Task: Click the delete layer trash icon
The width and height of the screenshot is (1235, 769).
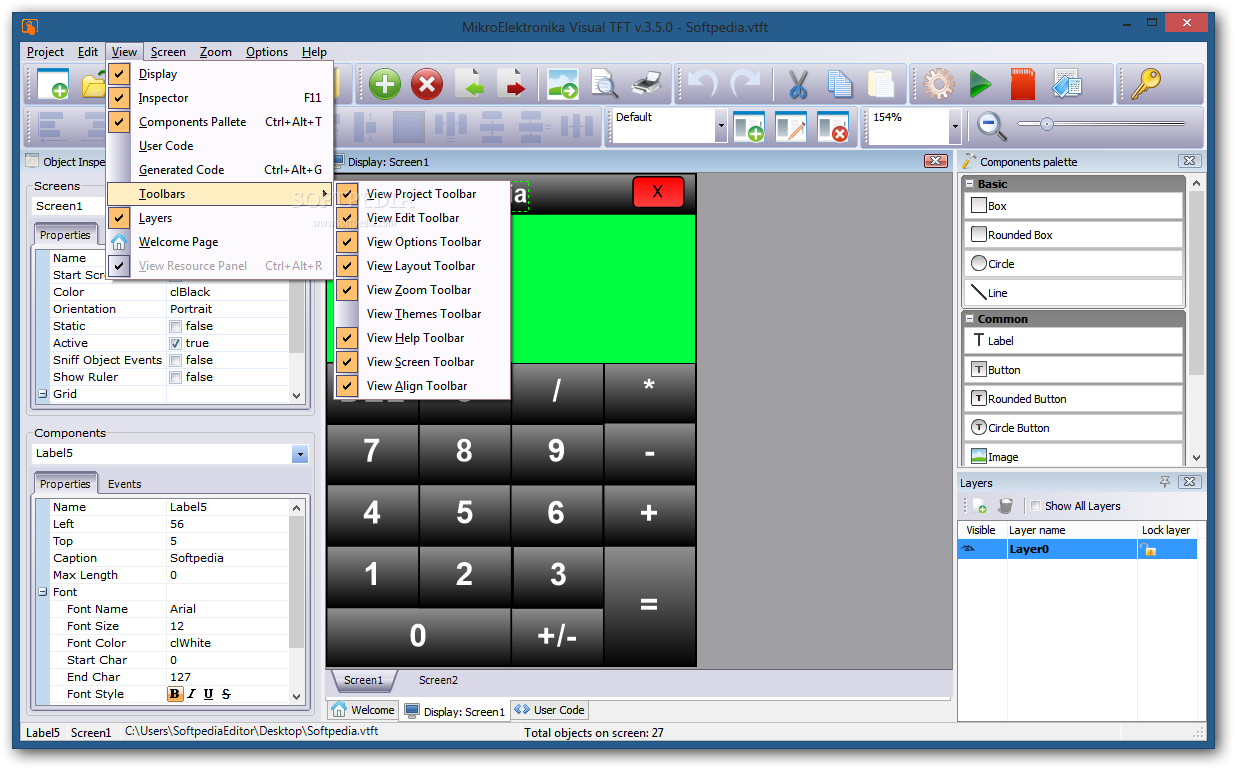Action: coord(1005,506)
